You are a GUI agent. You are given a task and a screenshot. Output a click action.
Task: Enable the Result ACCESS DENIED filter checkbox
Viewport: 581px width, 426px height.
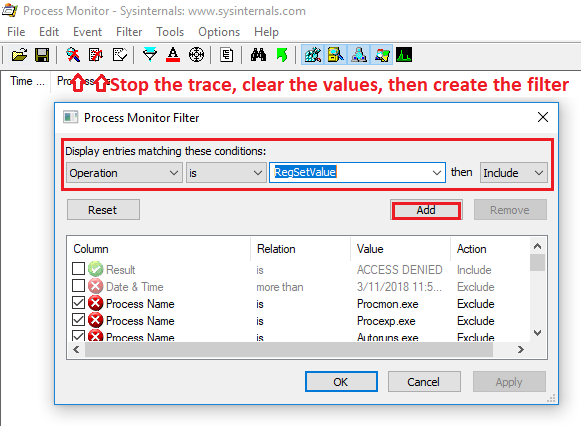78,269
